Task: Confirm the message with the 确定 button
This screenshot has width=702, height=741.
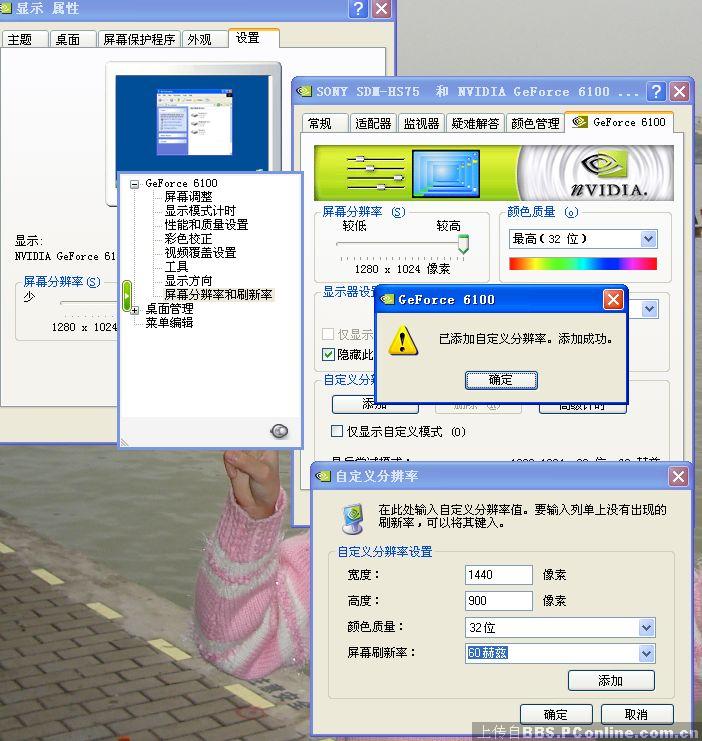Action: coord(501,380)
